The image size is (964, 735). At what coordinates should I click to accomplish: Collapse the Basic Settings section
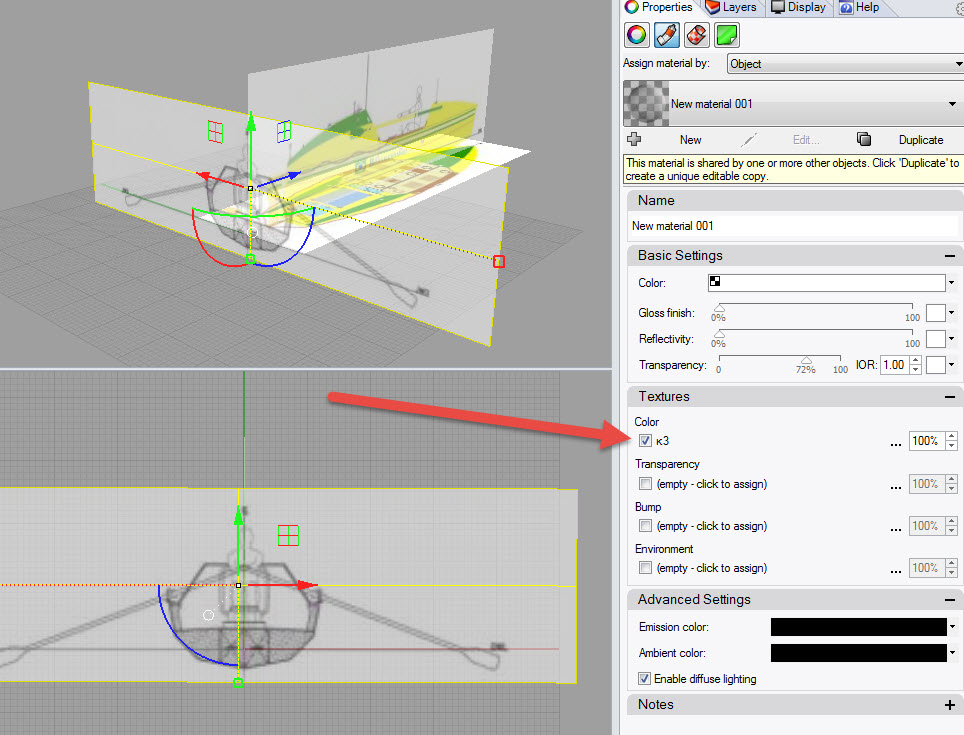point(948,256)
